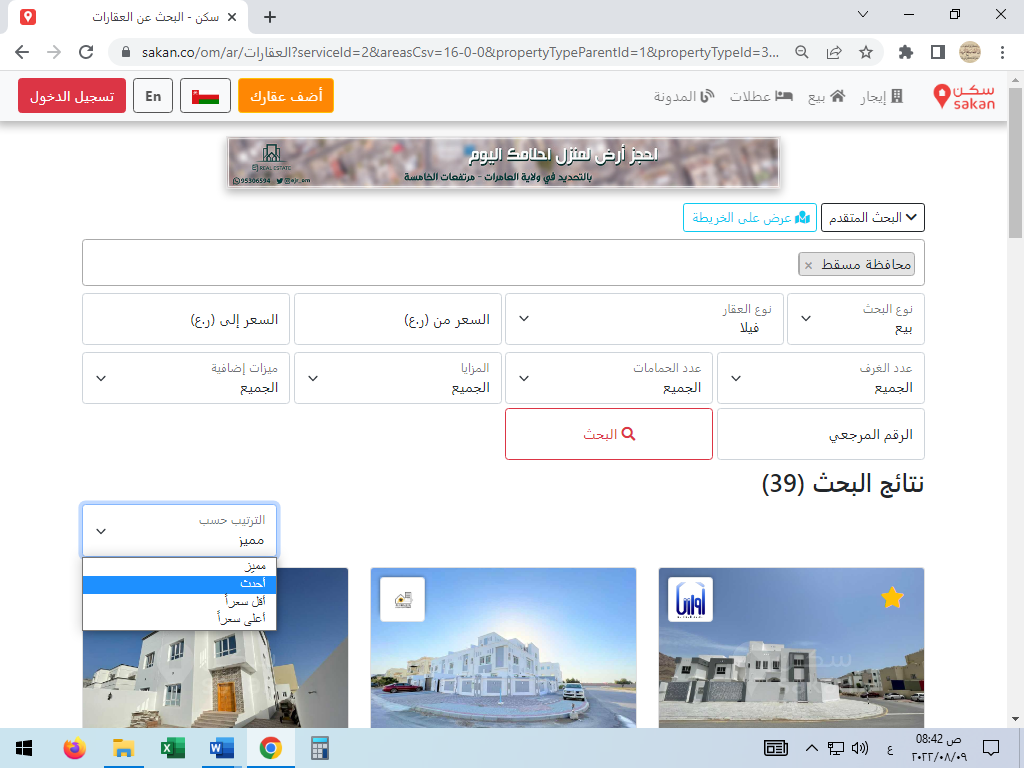Switch language with the En button
Viewport: 1024px width, 768px height.
coord(153,96)
